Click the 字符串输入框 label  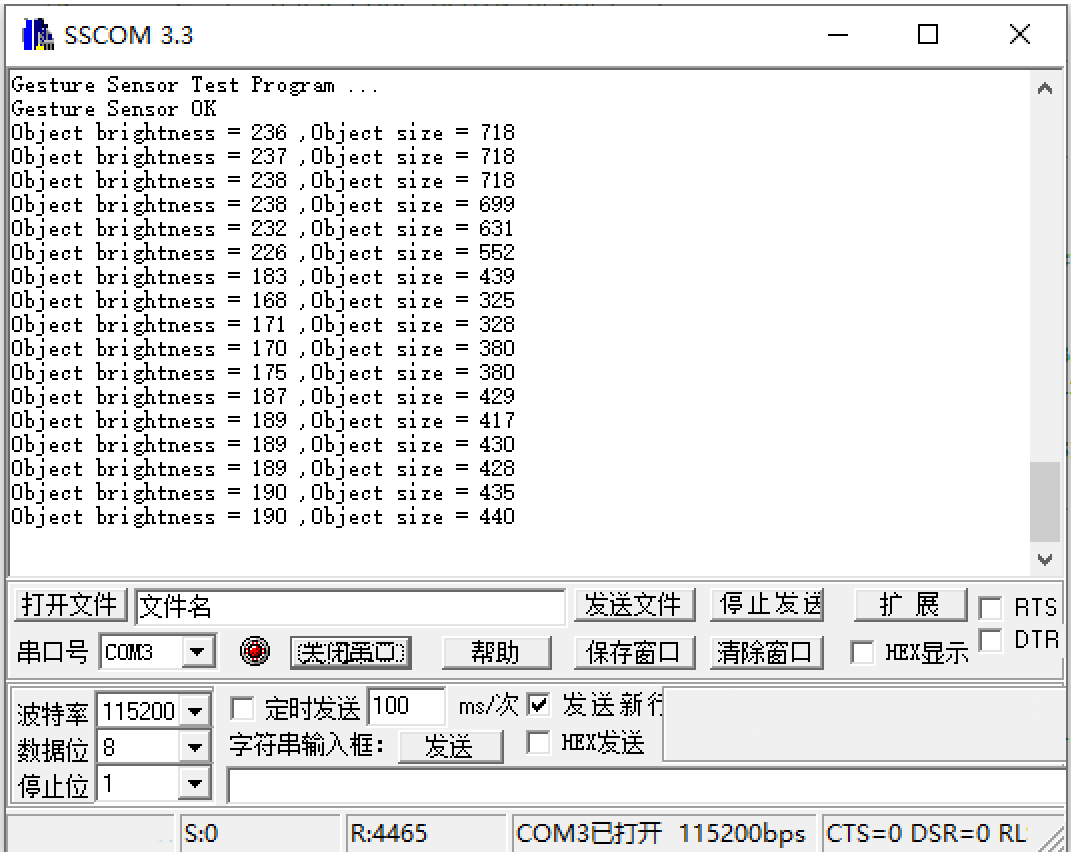[x=307, y=744]
